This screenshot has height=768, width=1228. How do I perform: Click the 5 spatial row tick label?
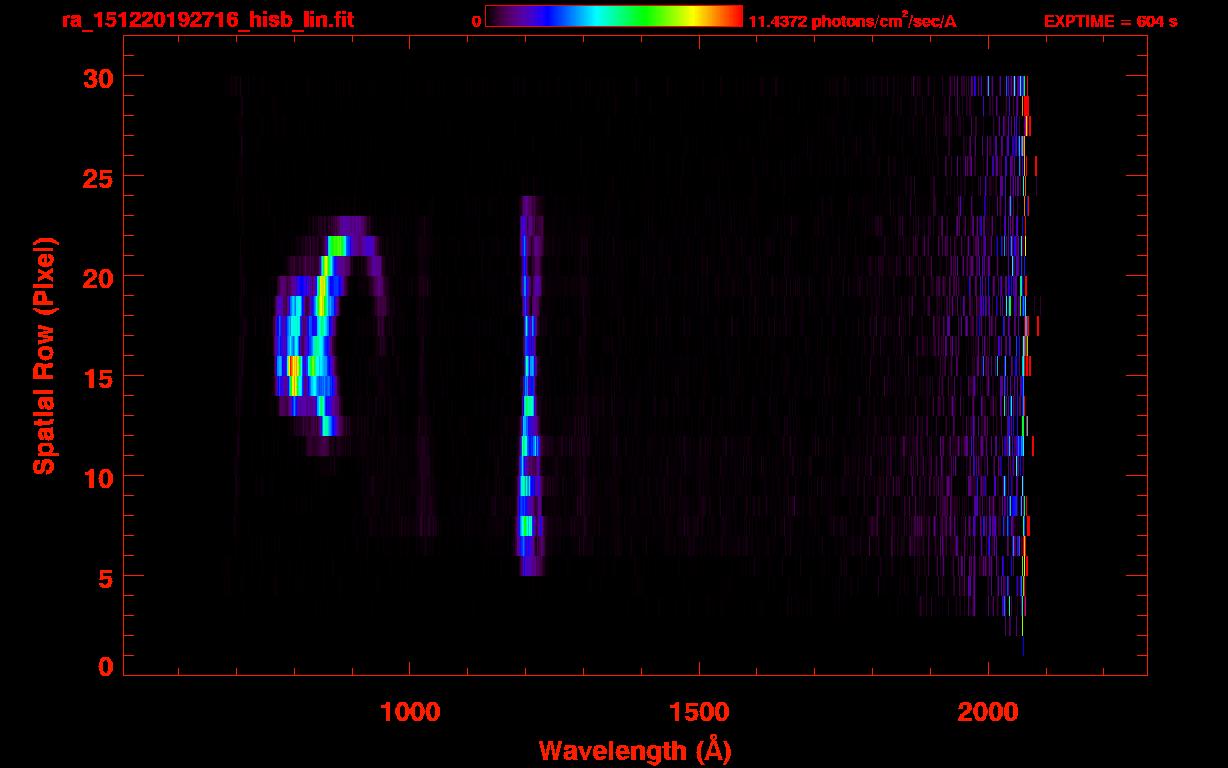pyautogui.click(x=107, y=577)
